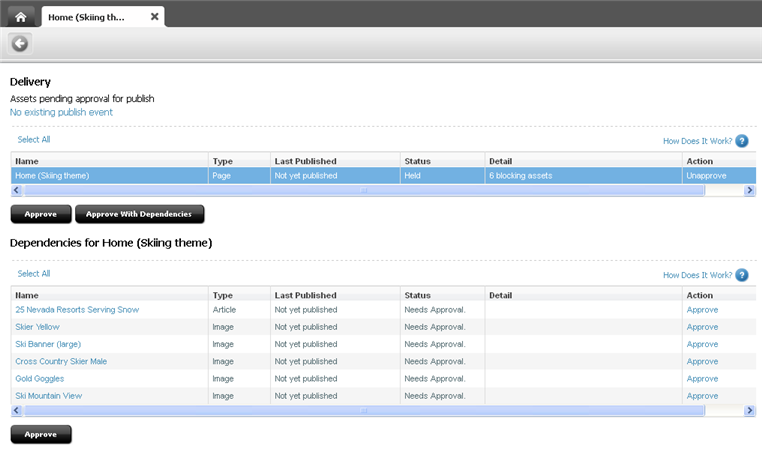Select the Home (Skiing theme) page row
The image size is (762, 451).
(383, 175)
